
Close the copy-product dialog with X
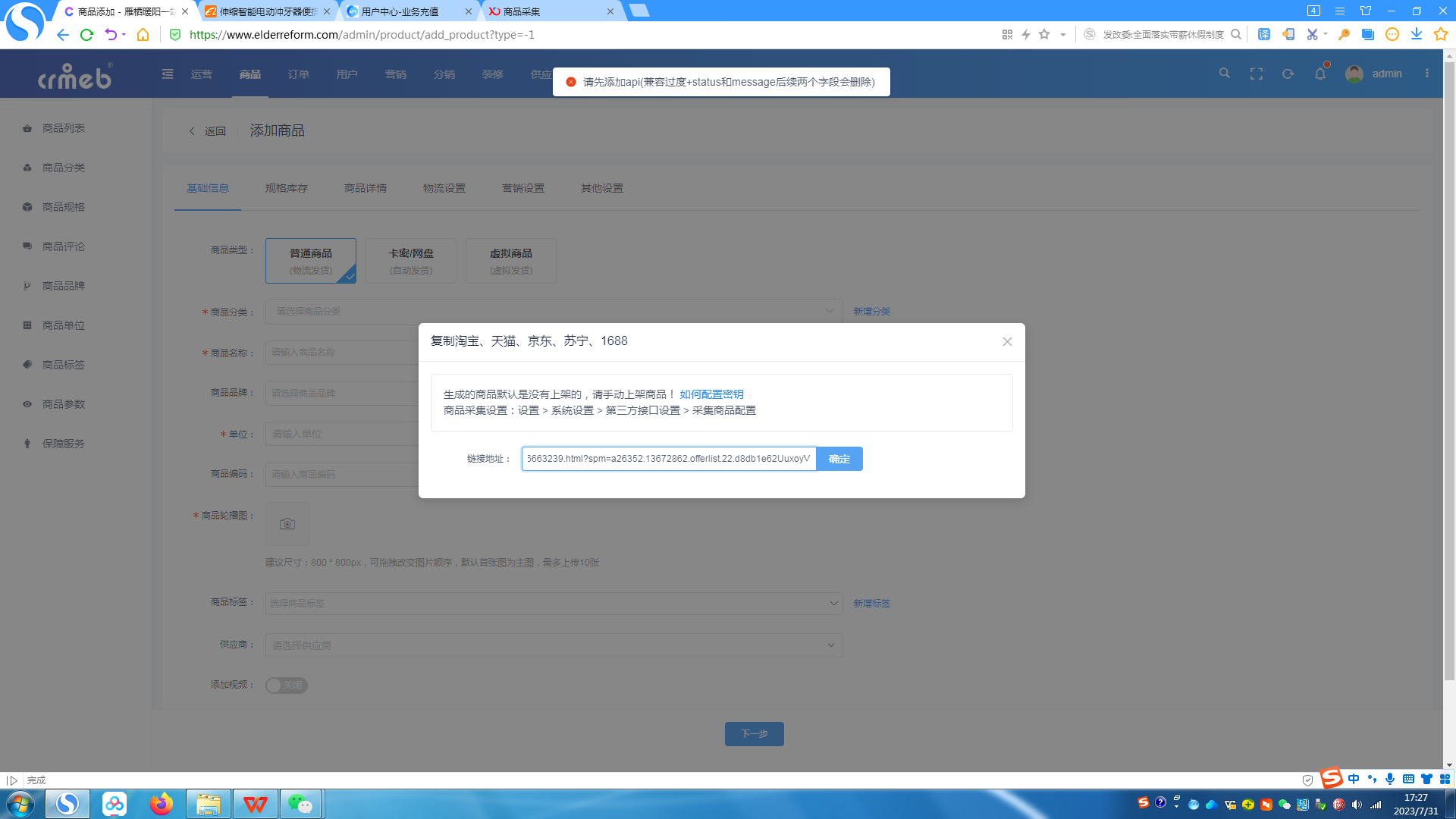tap(1007, 342)
